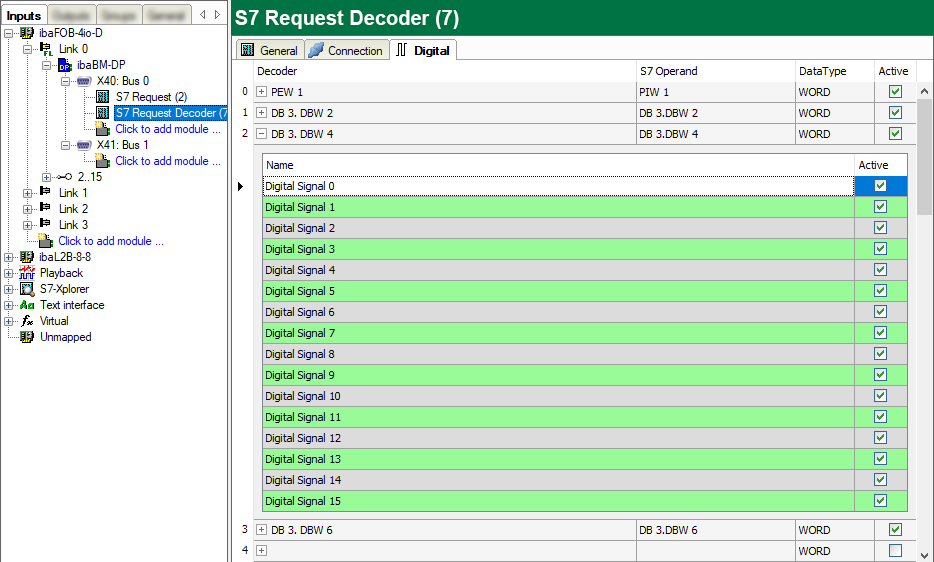Select the S7 Request (2) module icon
934x562 pixels.
[103, 97]
